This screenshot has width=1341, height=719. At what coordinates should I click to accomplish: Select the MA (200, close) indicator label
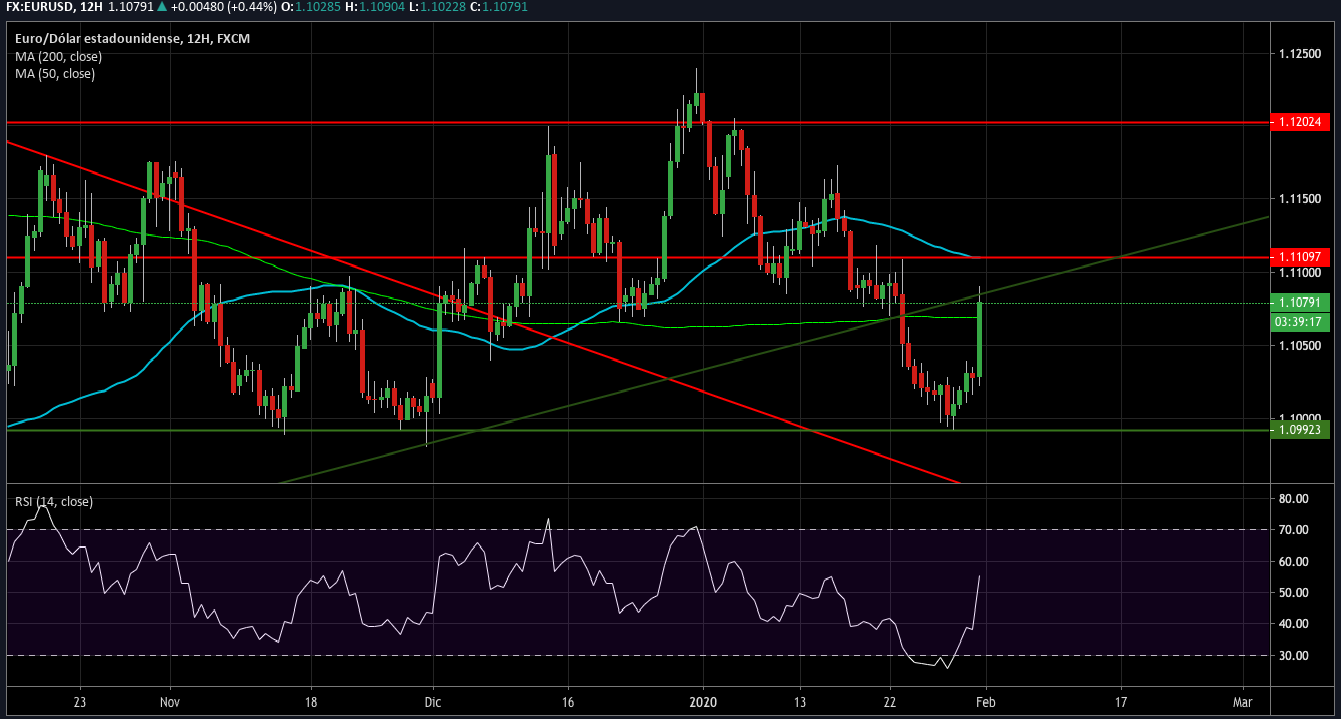(x=58, y=57)
